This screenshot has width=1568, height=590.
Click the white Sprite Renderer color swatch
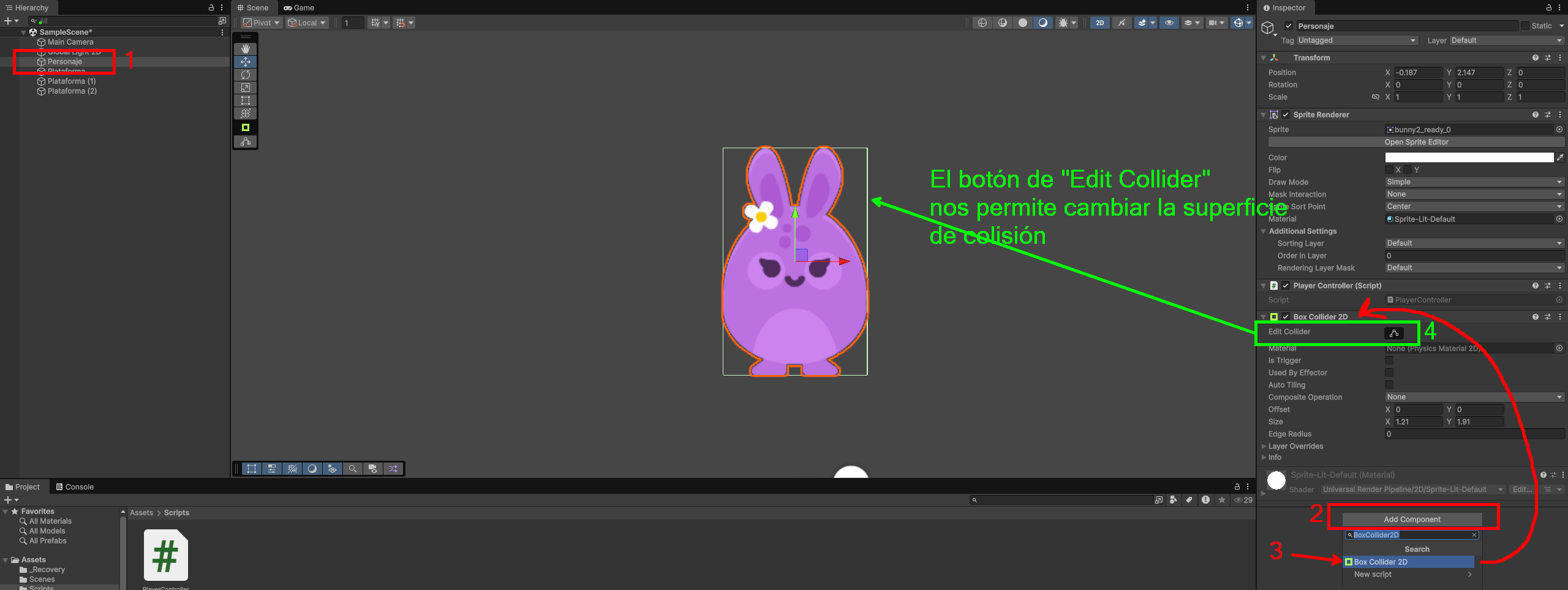coord(1469,157)
